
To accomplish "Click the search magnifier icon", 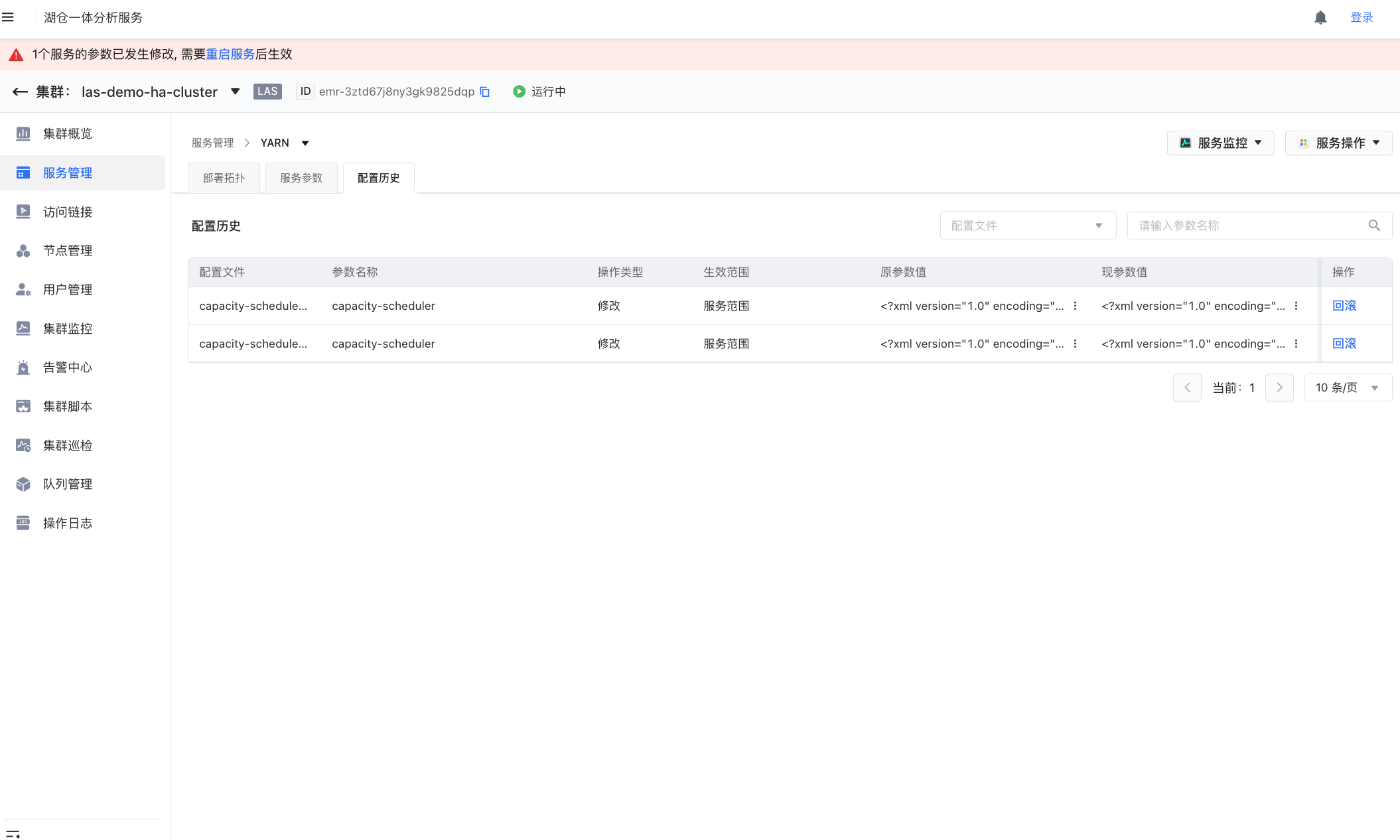I will point(1374,226).
